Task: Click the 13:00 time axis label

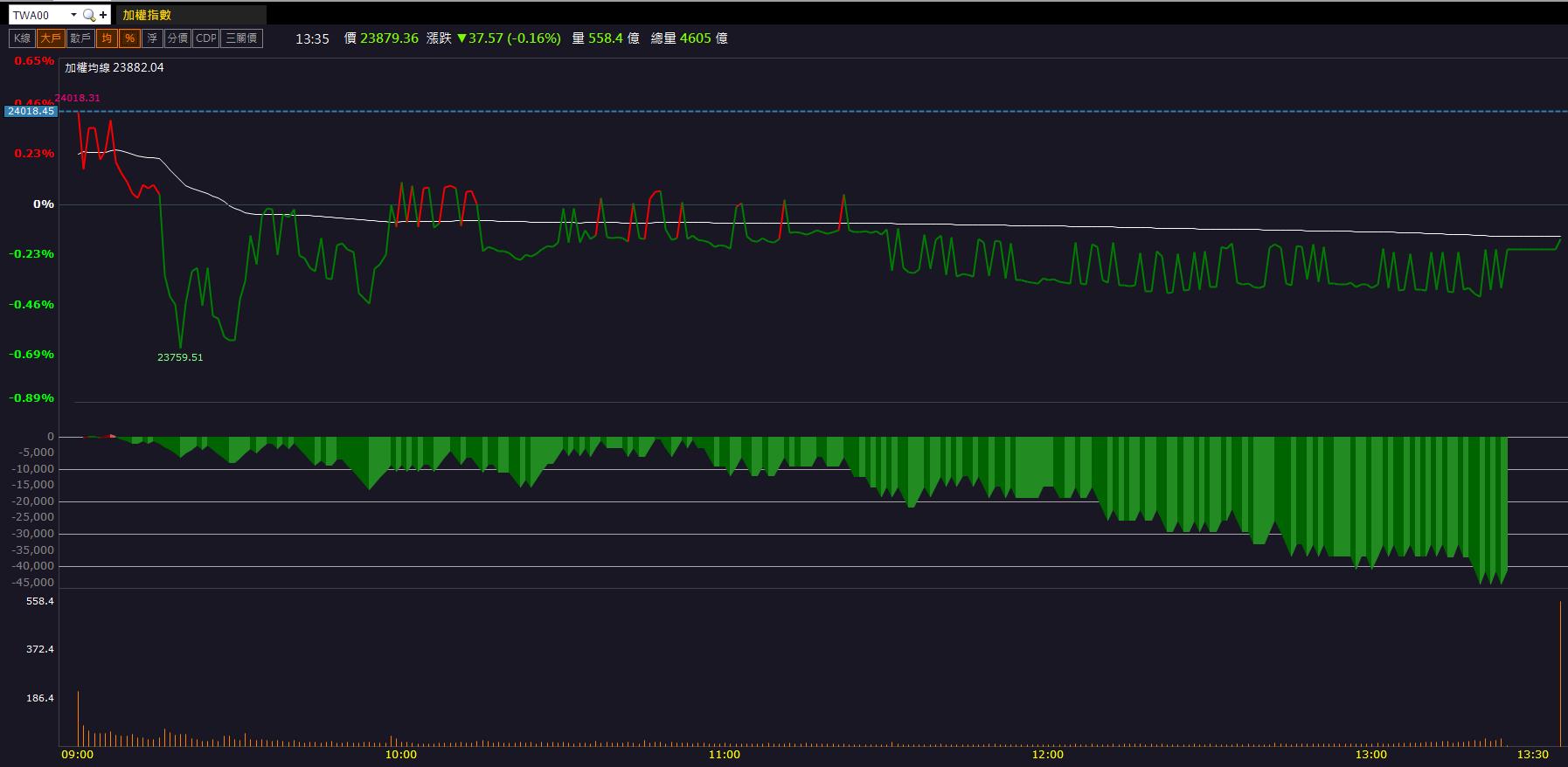Action: pyautogui.click(x=1371, y=754)
